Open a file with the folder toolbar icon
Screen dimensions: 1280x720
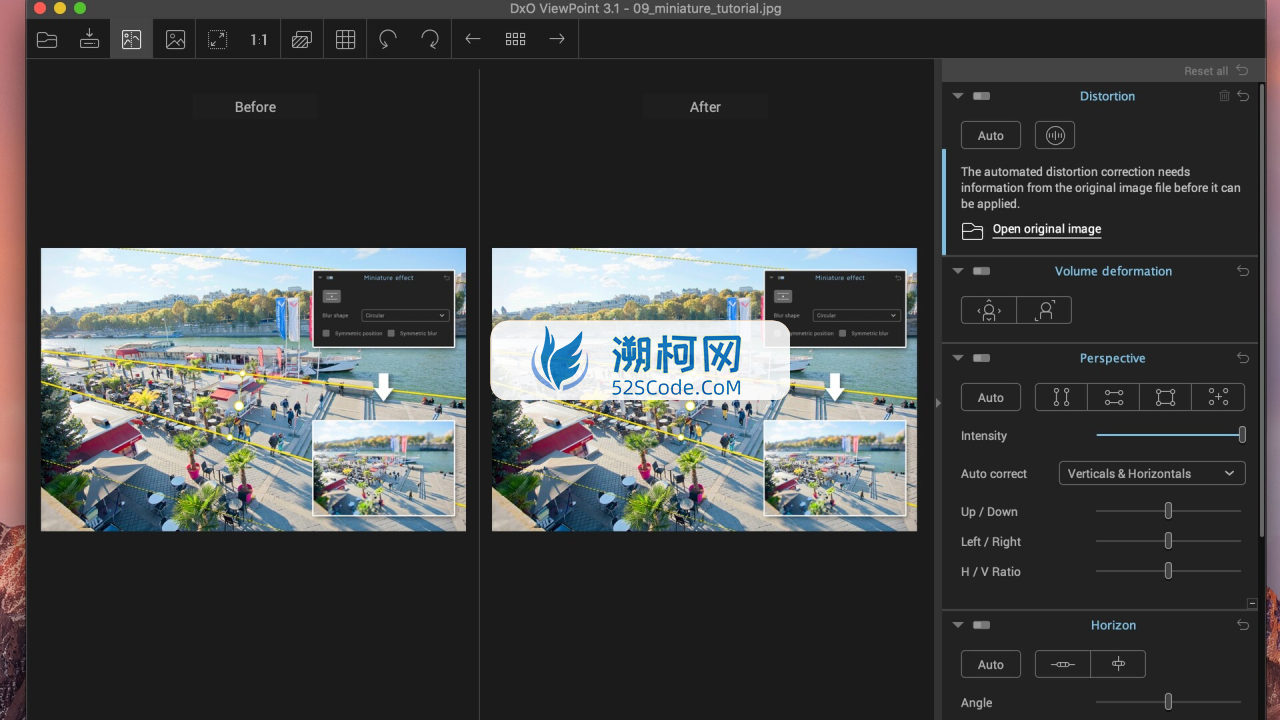(47, 40)
